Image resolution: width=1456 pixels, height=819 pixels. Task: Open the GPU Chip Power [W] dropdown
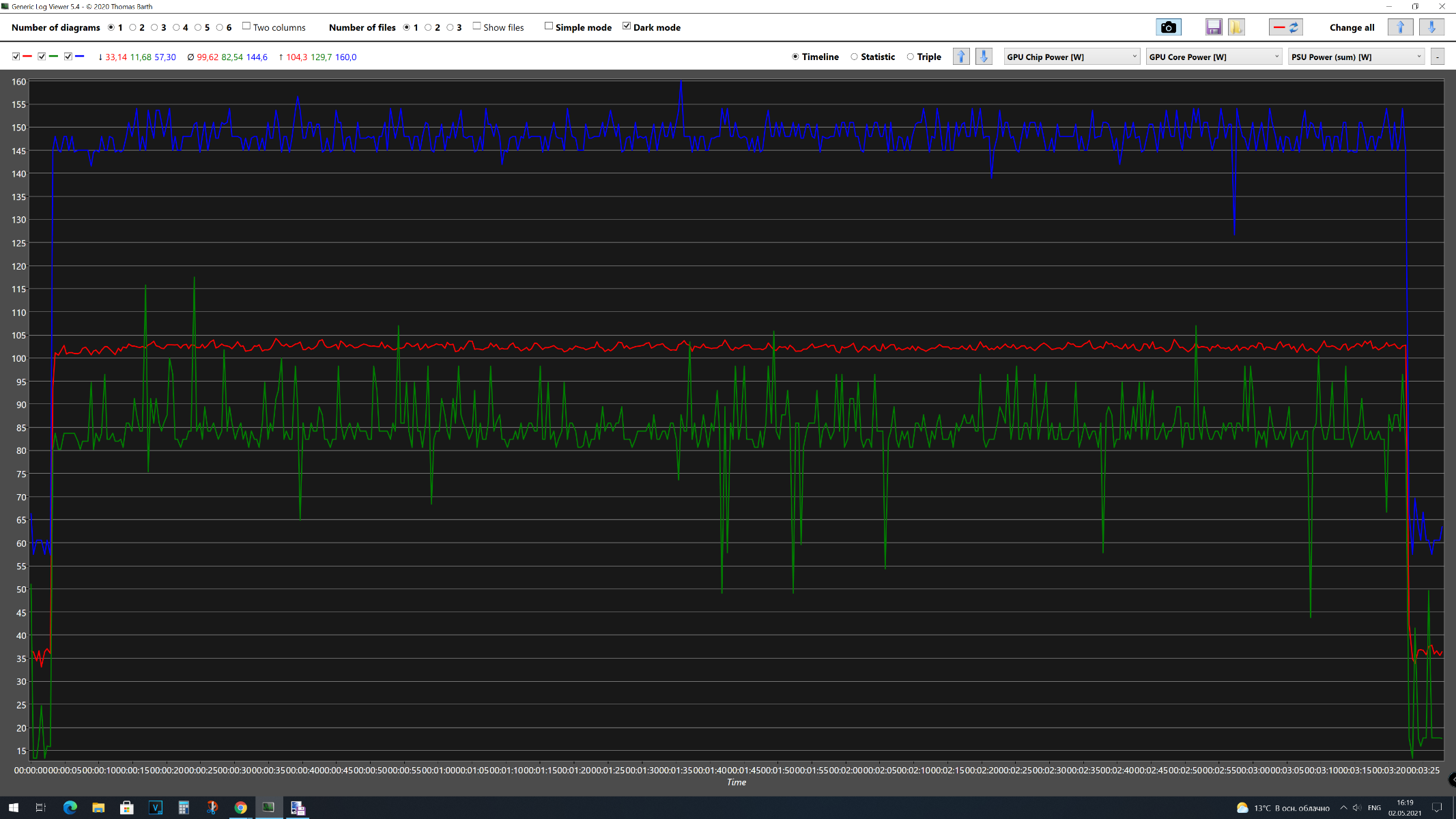(x=1072, y=57)
